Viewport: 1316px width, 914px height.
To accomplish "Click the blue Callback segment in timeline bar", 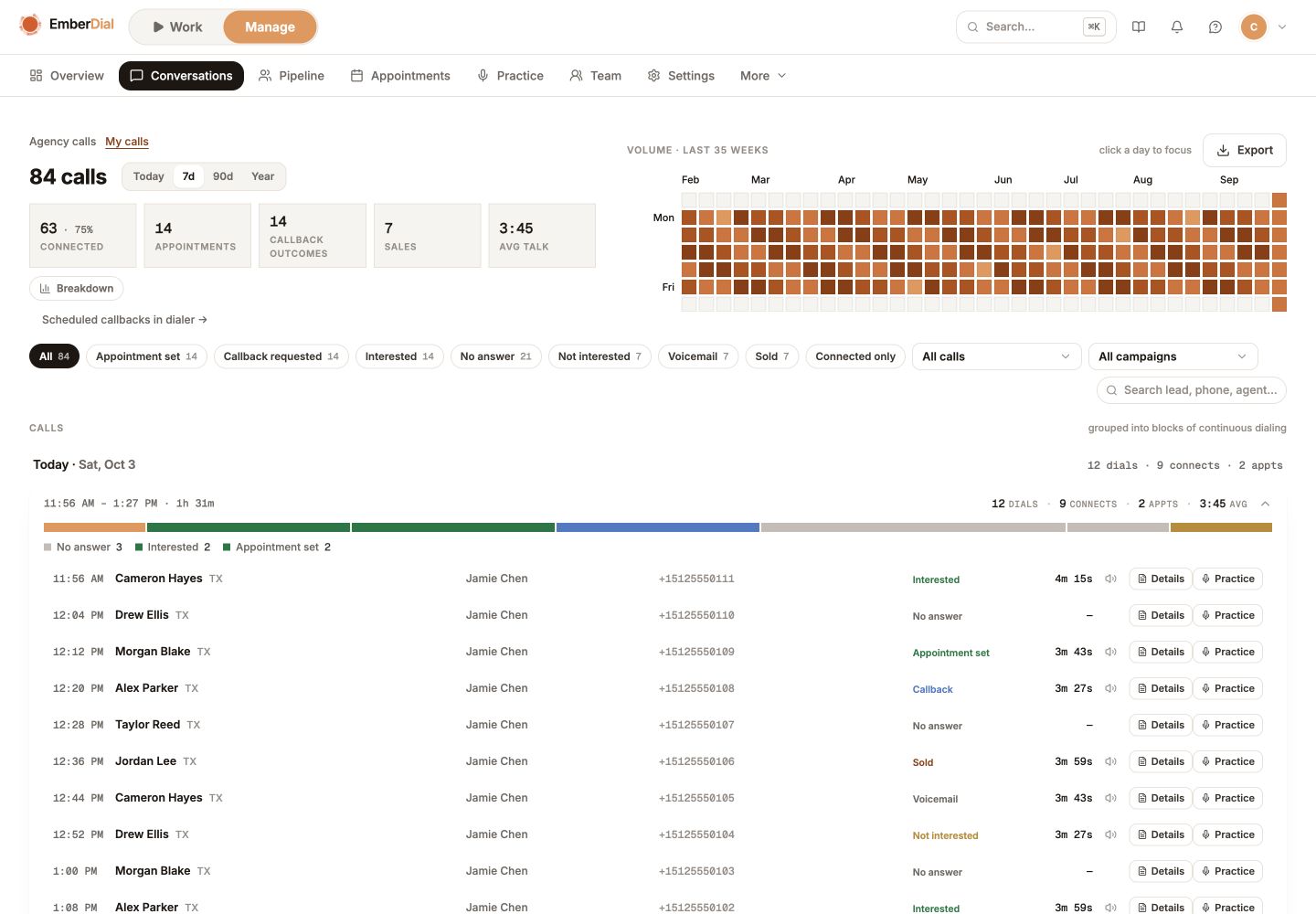I will pyautogui.click(x=658, y=527).
